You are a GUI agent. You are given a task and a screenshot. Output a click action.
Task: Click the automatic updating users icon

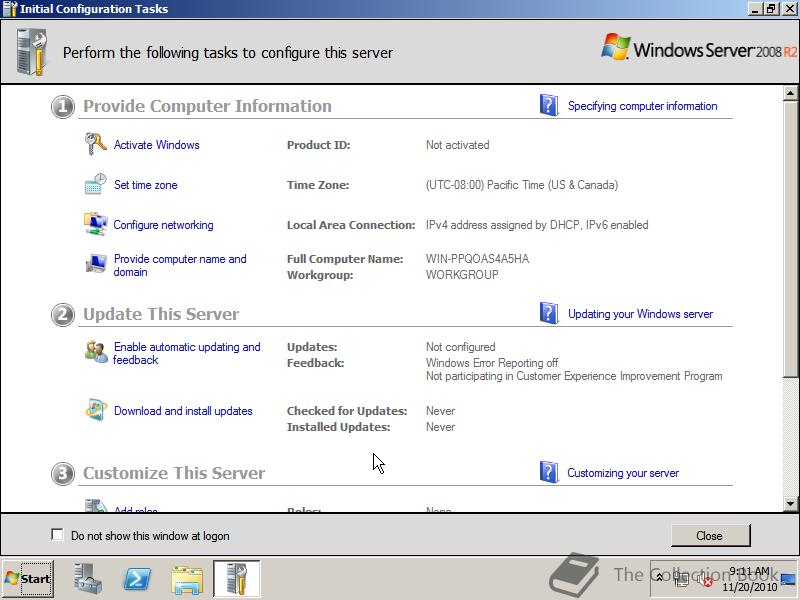coord(96,352)
